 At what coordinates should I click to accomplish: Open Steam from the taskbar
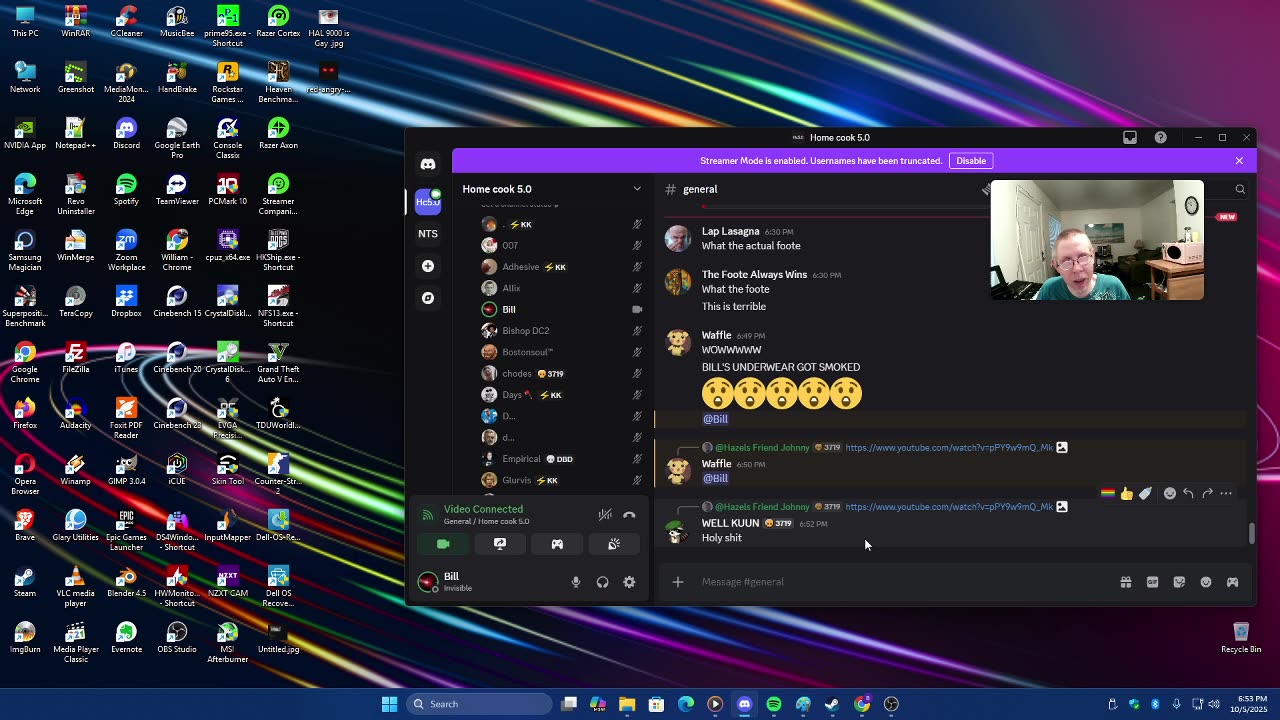(832, 704)
